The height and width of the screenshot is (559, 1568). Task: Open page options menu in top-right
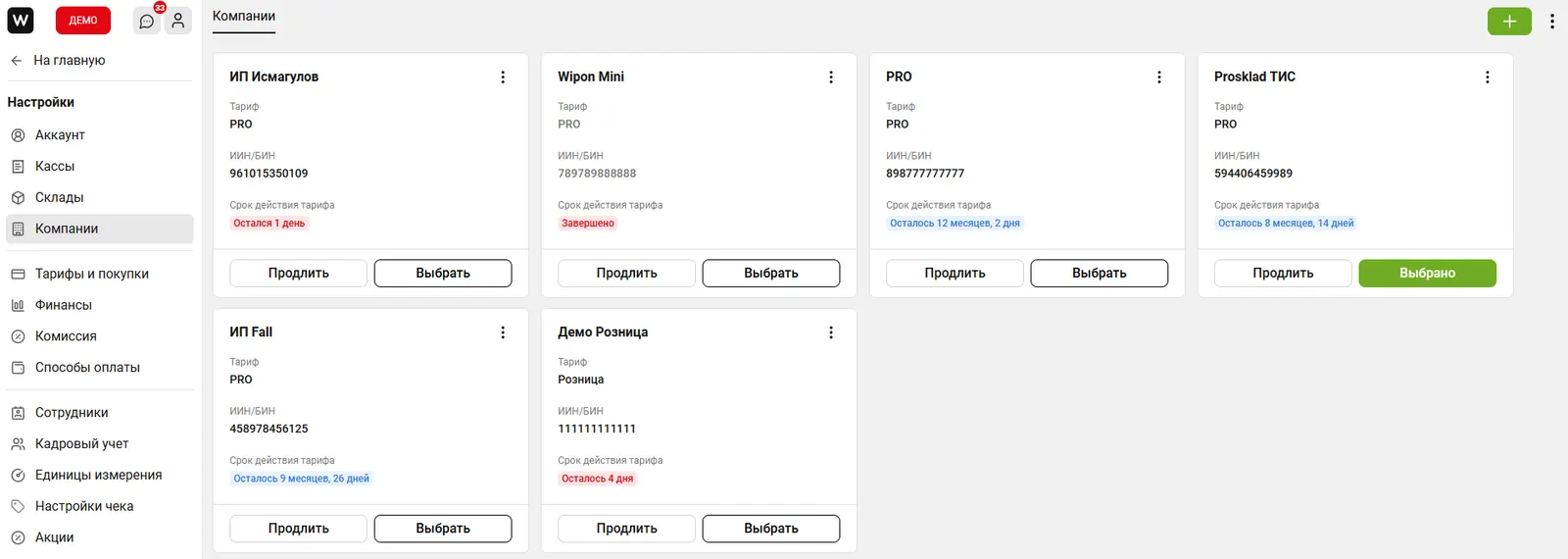point(1552,21)
